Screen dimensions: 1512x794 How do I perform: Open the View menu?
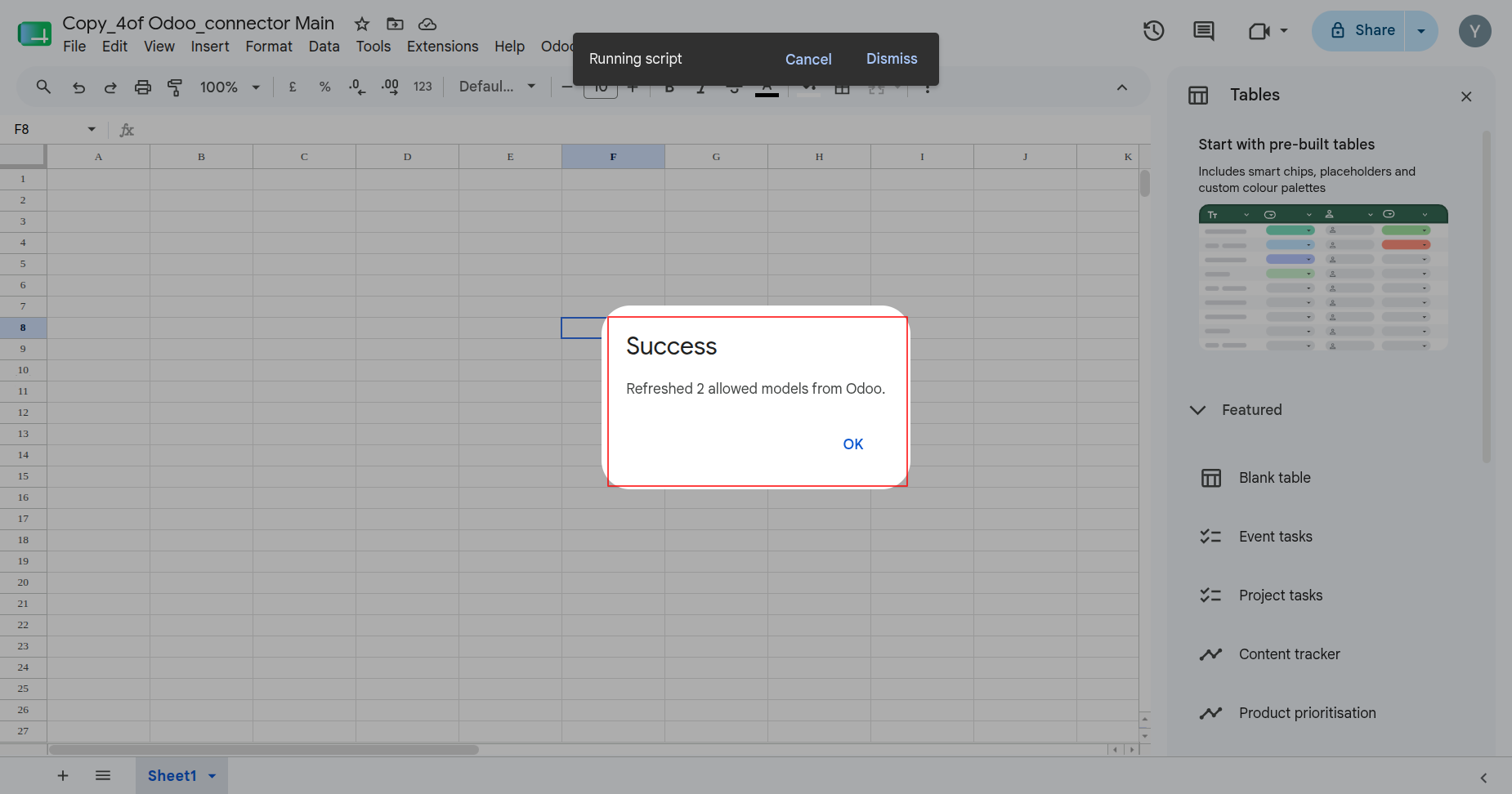(x=159, y=47)
